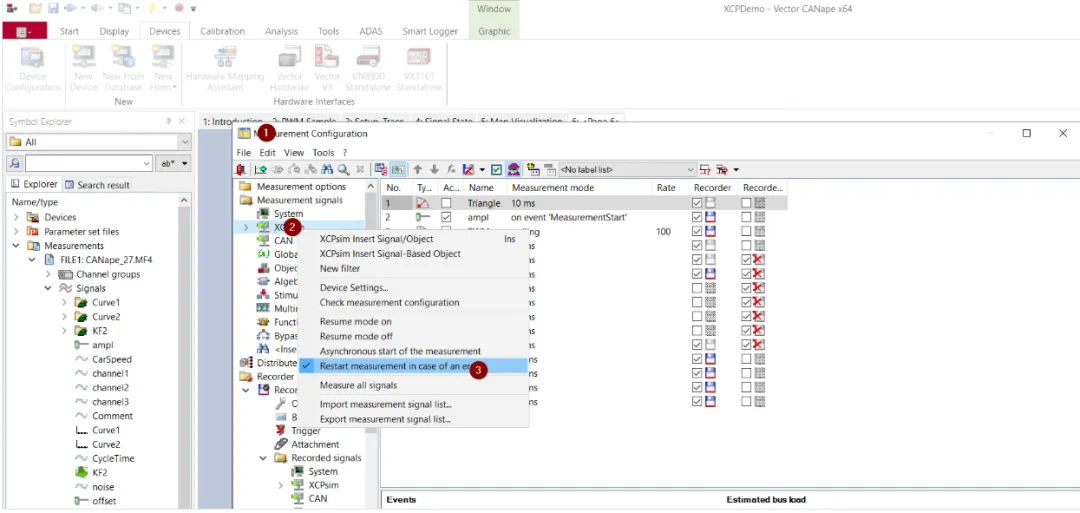Click the red record circle in quick access toolbar

tap(179, 8)
